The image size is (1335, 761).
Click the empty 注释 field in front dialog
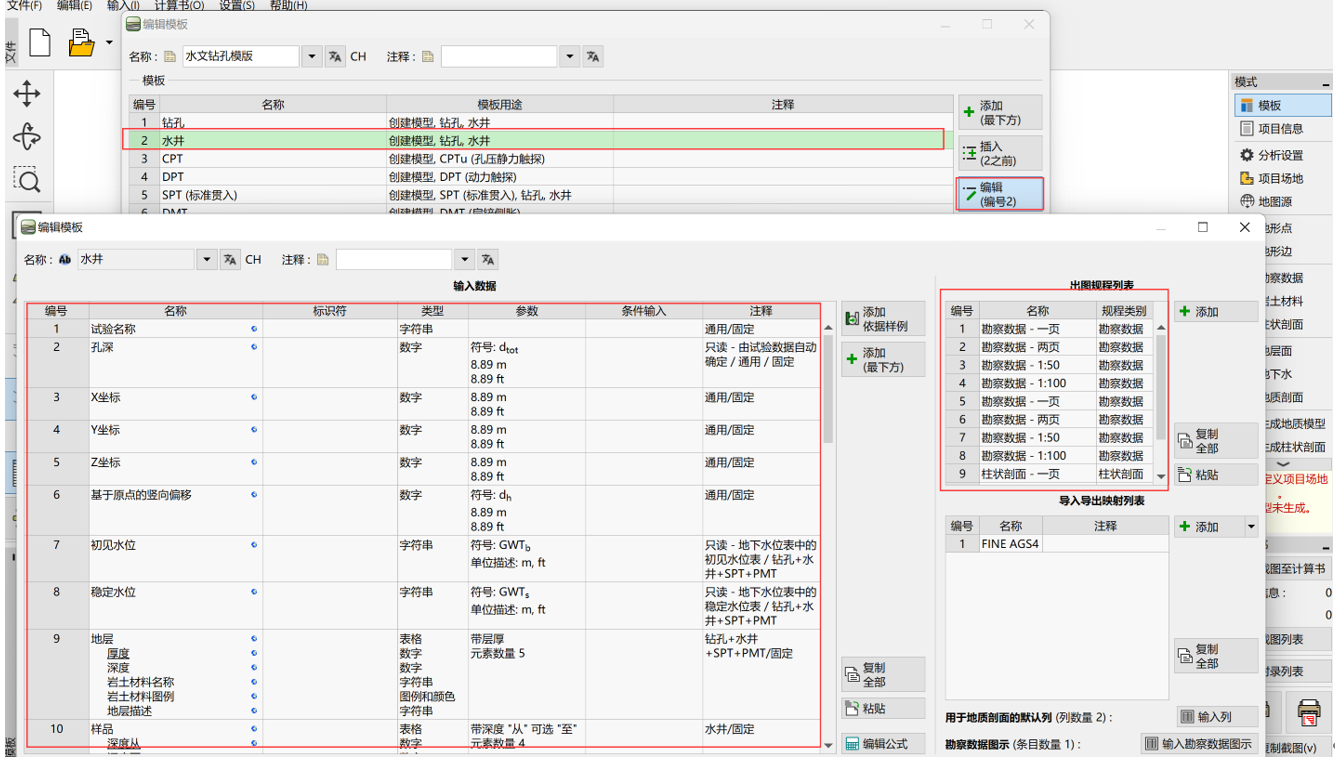tap(394, 259)
